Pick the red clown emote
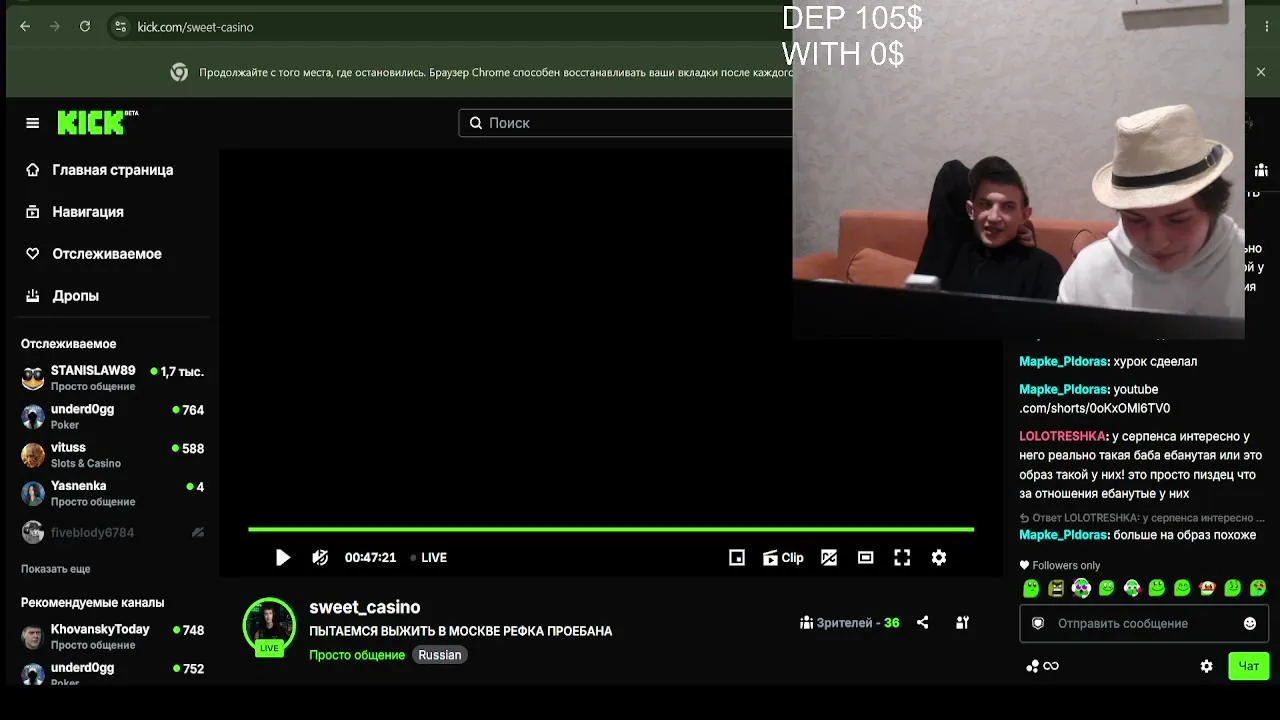 click(x=1208, y=589)
